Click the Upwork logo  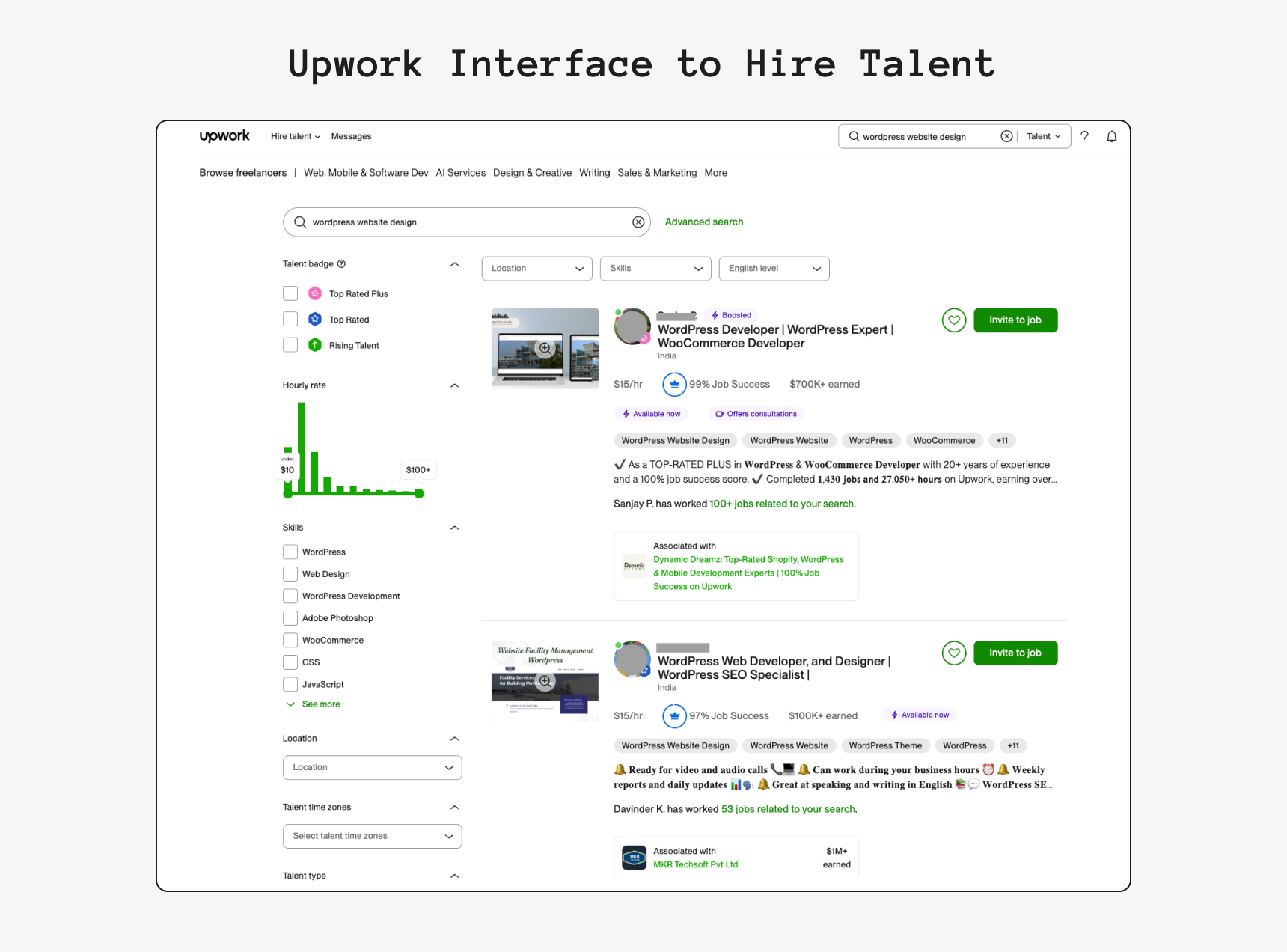224,136
